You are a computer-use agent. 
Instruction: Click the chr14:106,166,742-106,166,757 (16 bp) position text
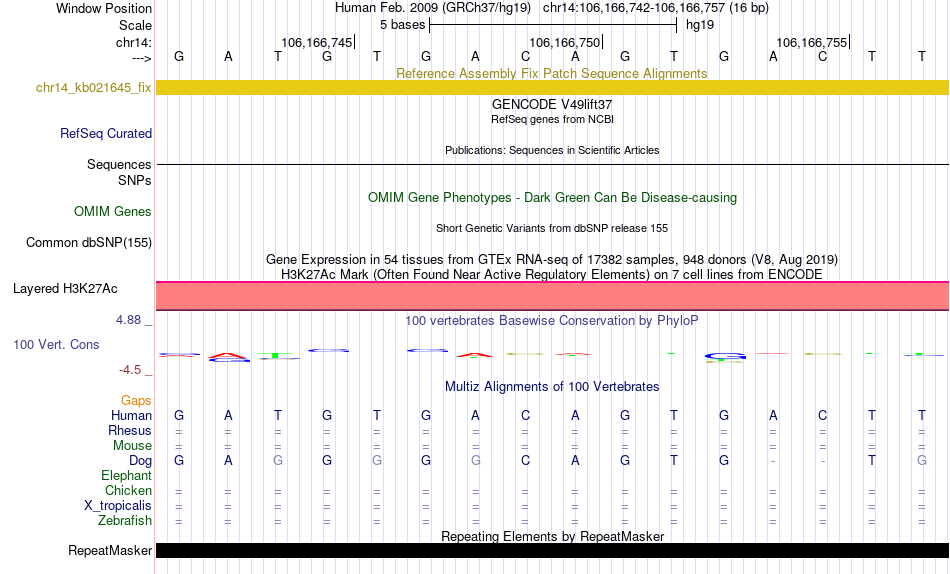click(x=656, y=8)
